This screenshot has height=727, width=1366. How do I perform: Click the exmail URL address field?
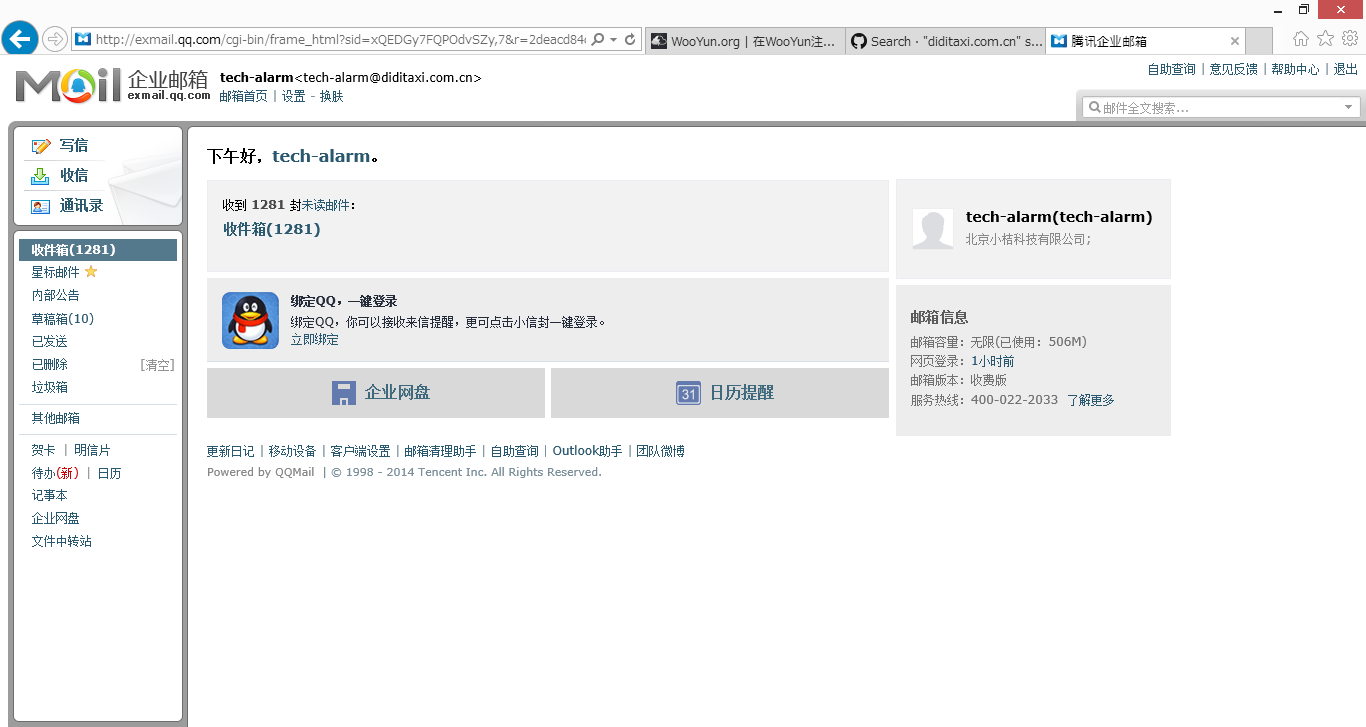[x=340, y=40]
